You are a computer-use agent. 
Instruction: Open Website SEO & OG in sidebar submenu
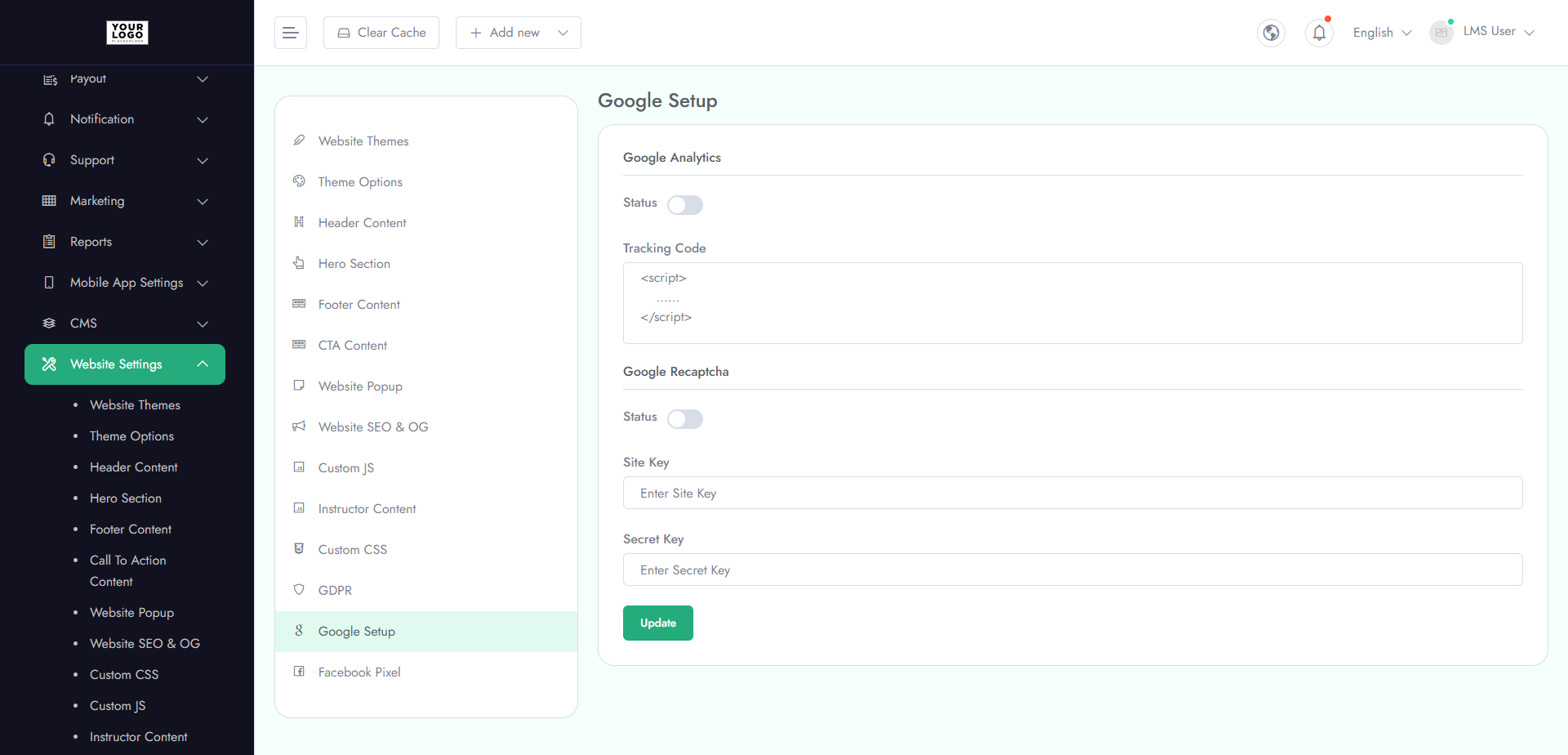pyautogui.click(x=145, y=644)
